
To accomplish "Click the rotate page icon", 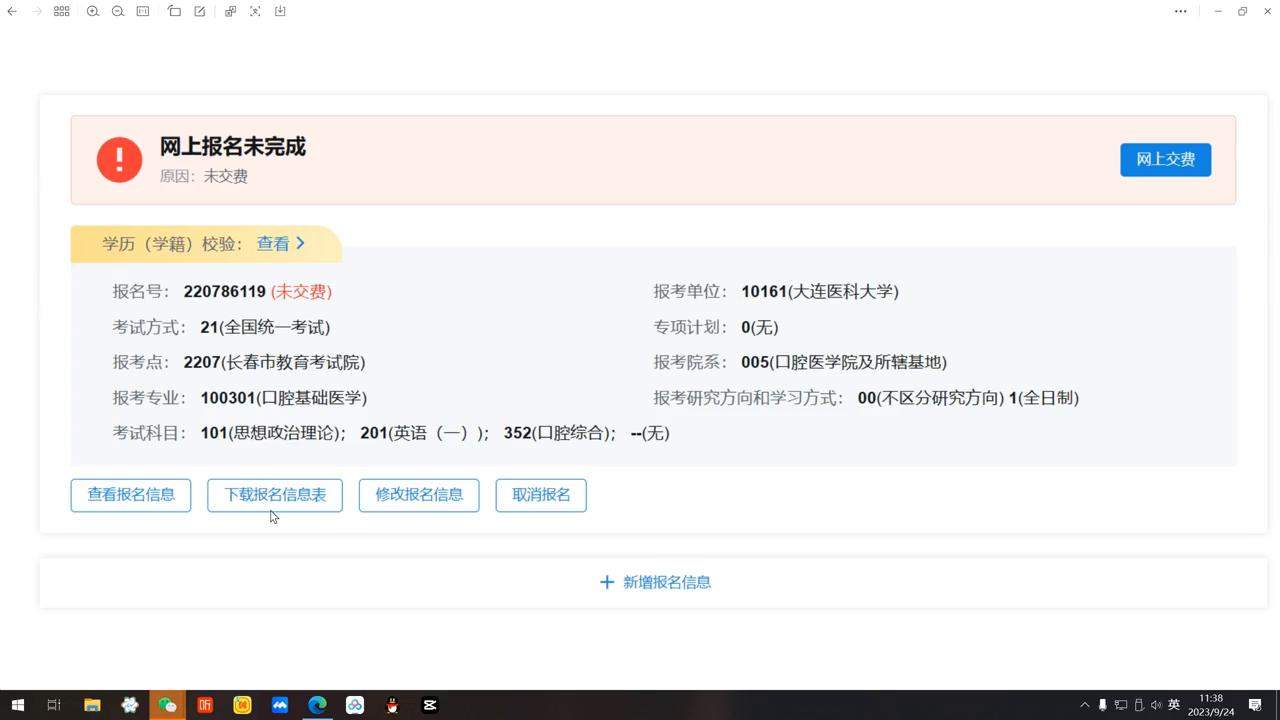I will click(174, 11).
